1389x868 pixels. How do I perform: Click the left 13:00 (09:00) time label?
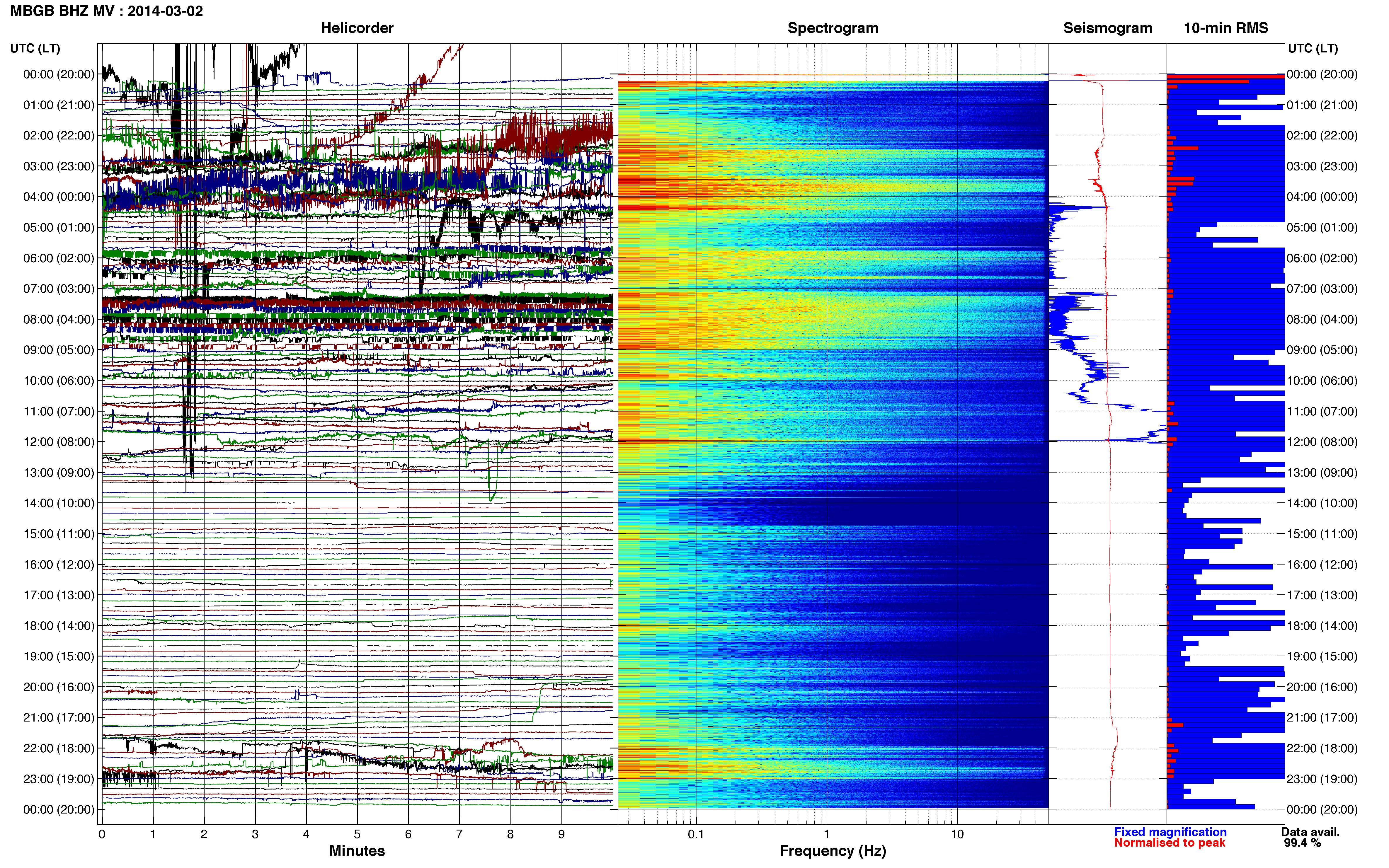pos(59,473)
